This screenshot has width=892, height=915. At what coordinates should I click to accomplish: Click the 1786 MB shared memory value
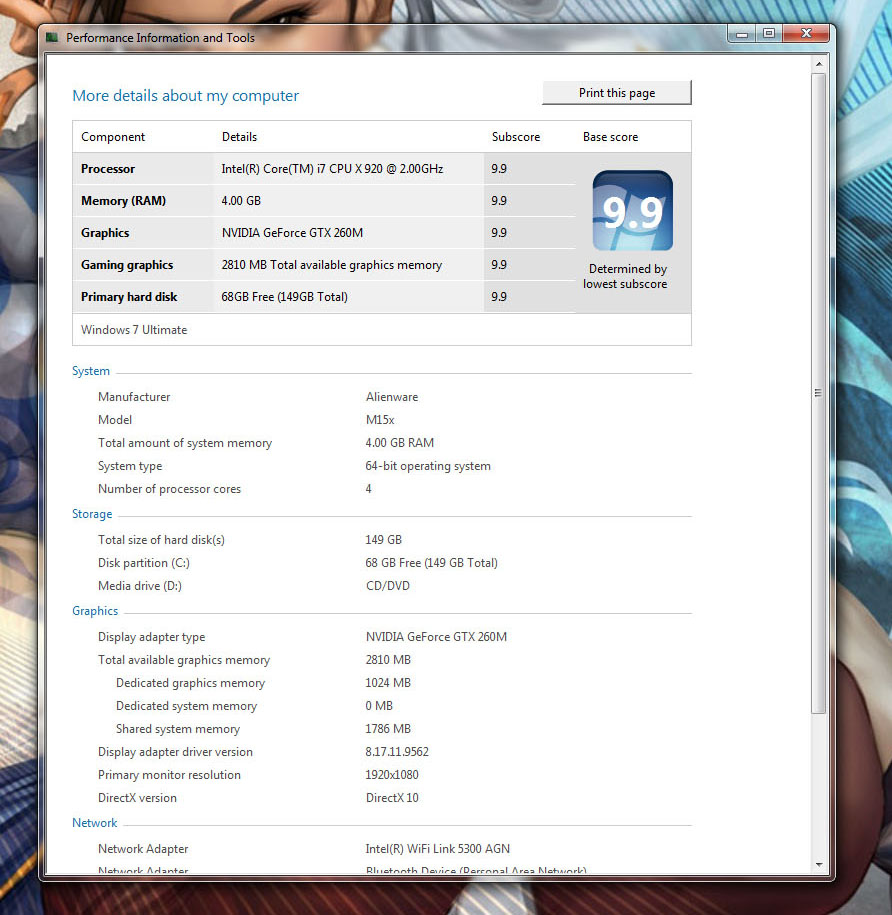388,729
